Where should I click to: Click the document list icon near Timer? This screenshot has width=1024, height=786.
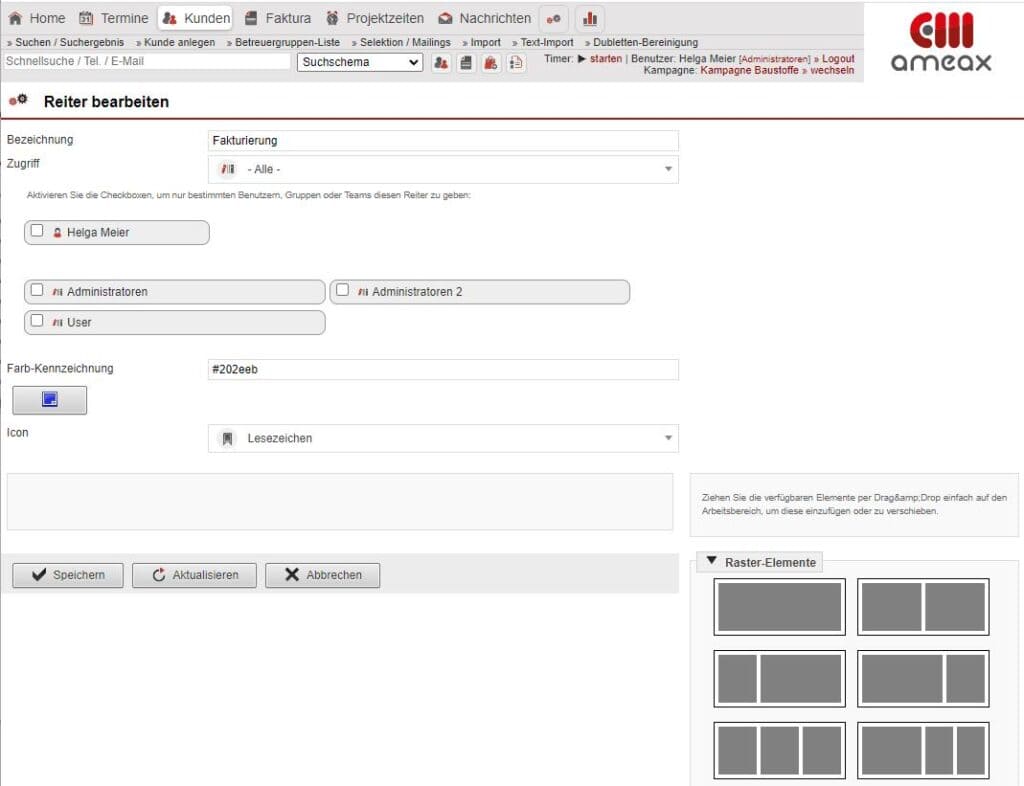click(x=515, y=62)
